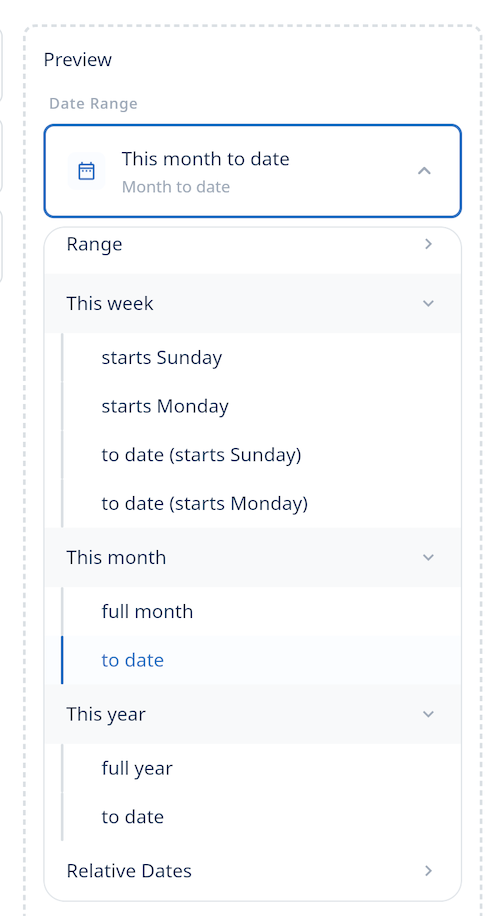Select highlighted to date under This month
The image size is (500, 916).
pyautogui.click(x=261, y=660)
